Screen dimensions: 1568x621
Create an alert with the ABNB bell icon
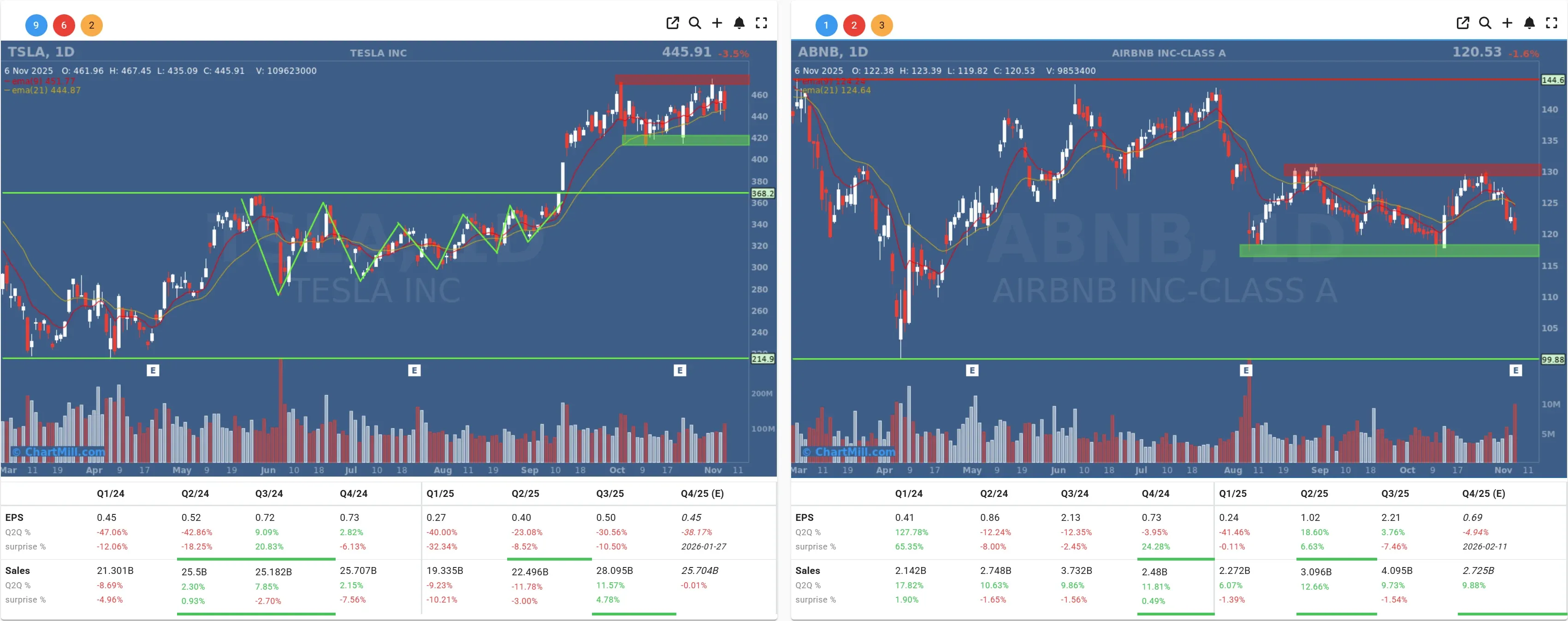point(1529,23)
